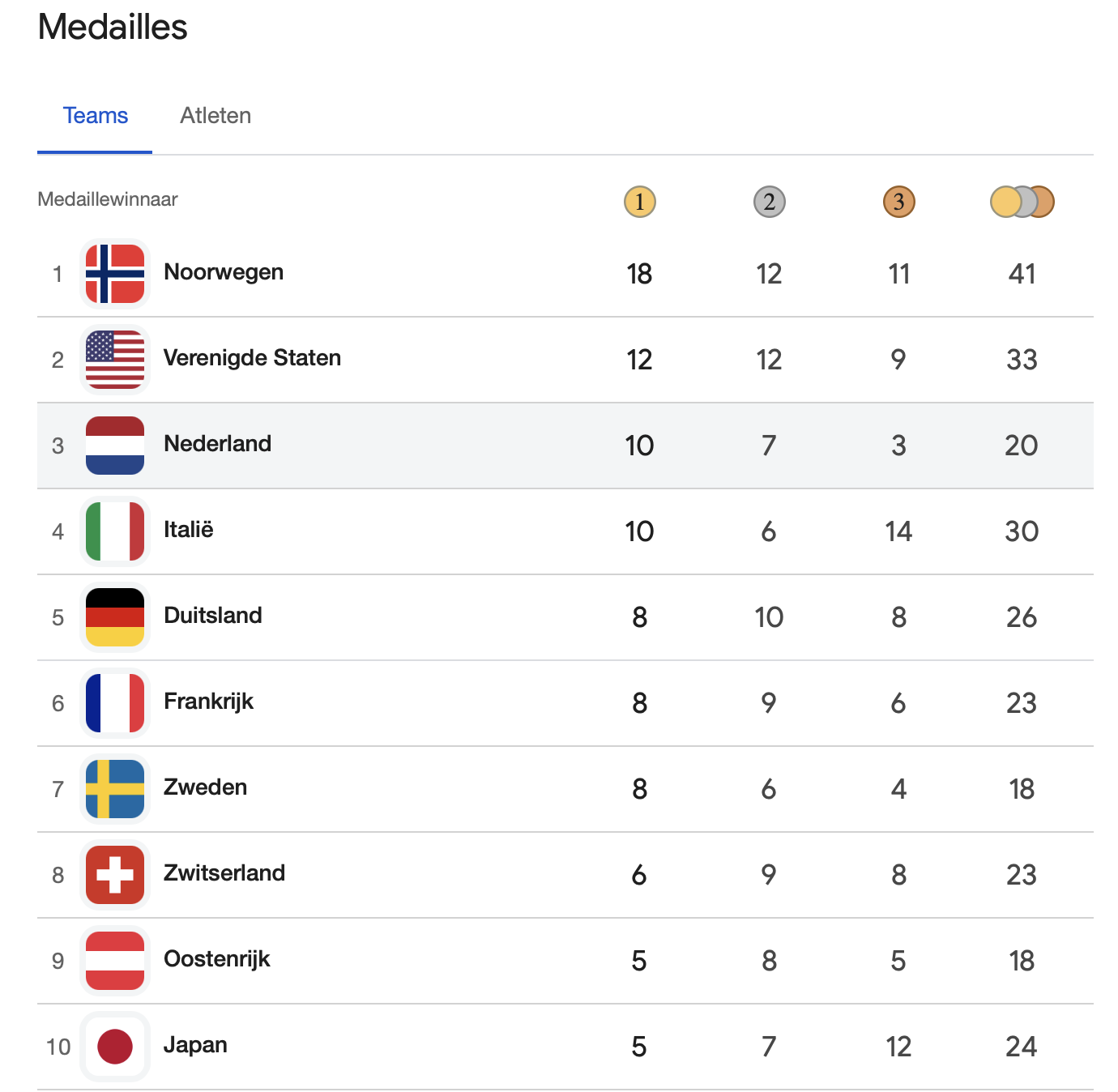The height and width of the screenshot is (1092, 1118).
Task: Click the silver medal column icon
Action: click(769, 202)
